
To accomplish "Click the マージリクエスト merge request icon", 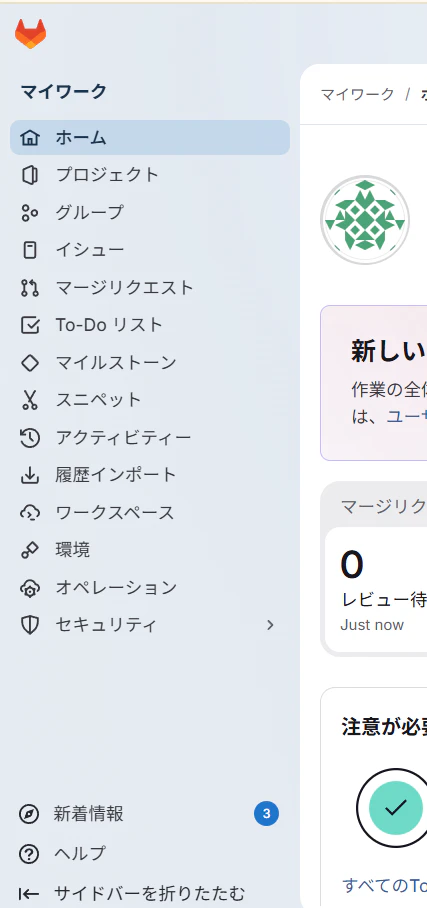I will pos(30,288).
